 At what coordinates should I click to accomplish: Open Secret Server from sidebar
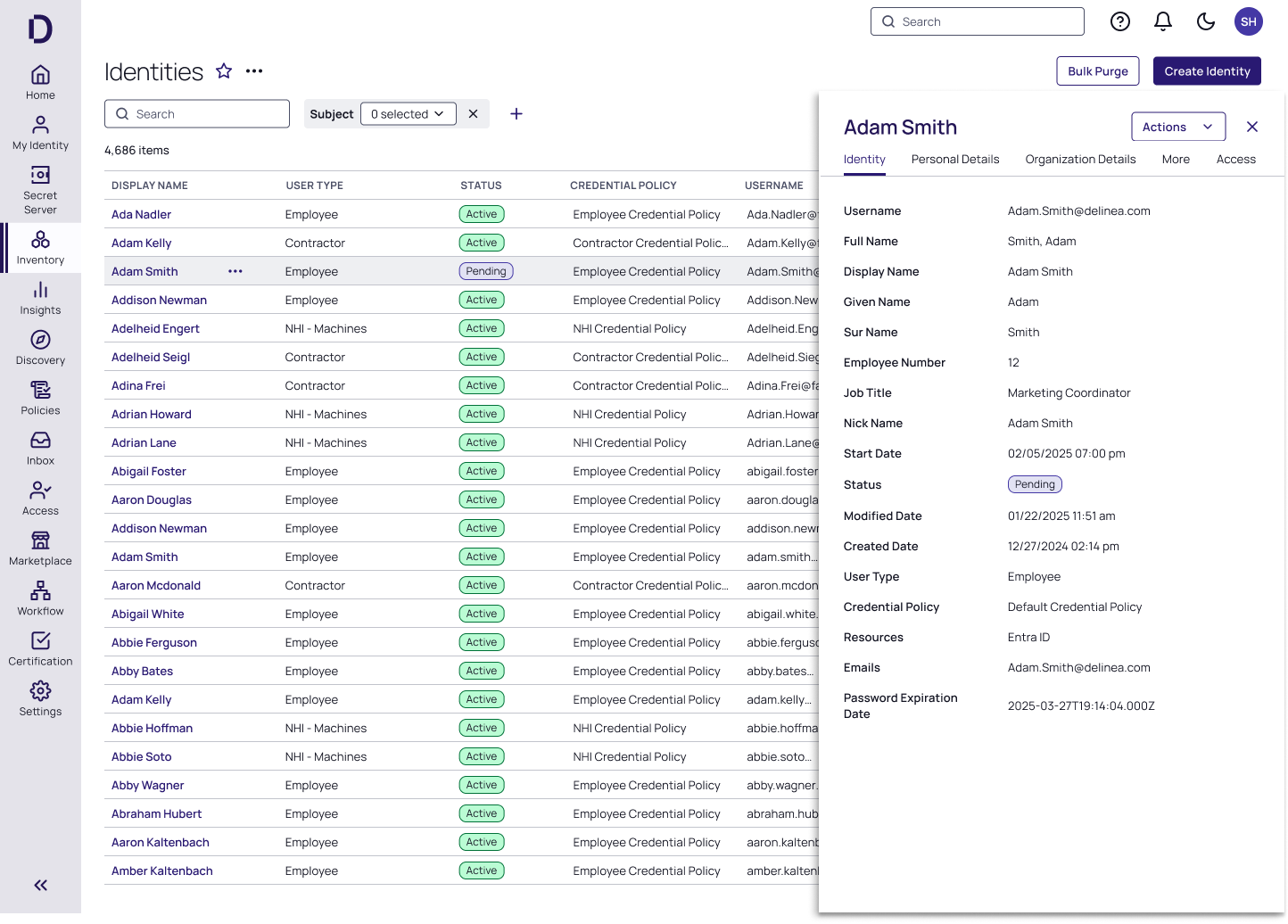pyautogui.click(x=40, y=190)
